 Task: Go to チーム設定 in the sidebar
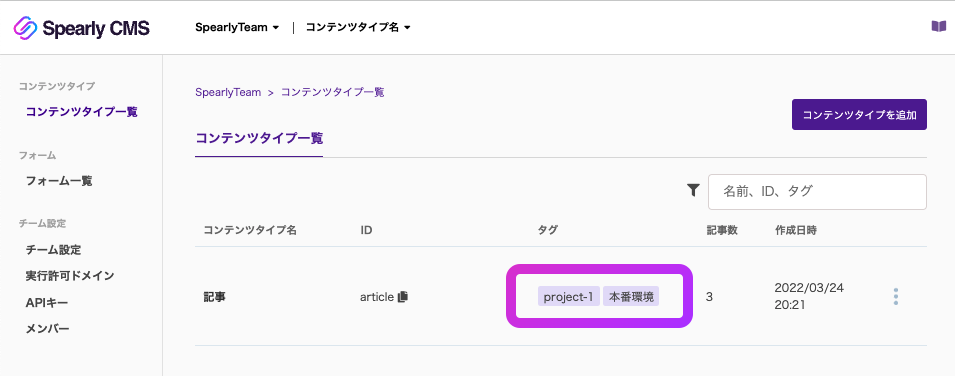click(x=54, y=250)
